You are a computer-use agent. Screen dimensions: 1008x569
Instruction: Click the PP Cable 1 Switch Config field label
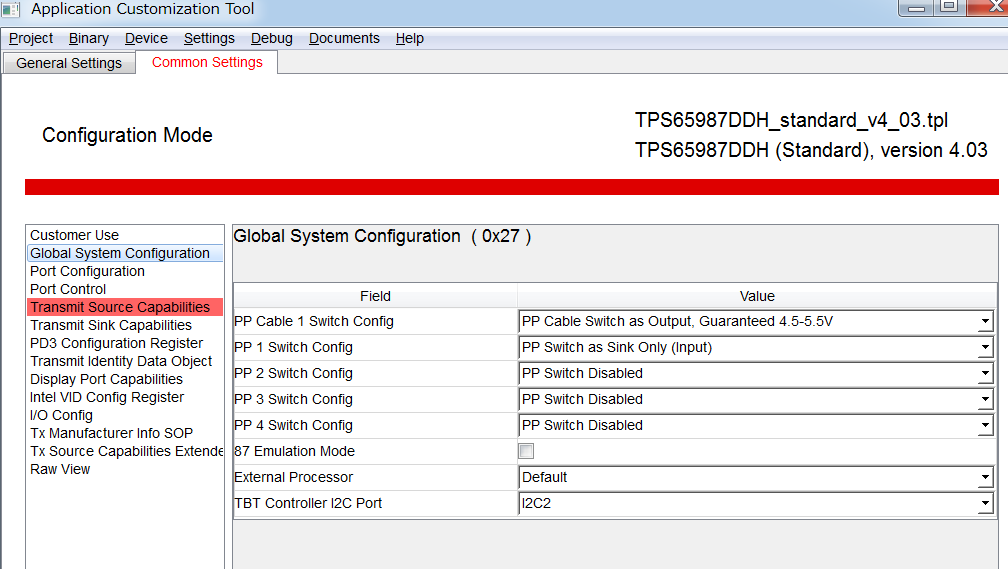pos(314,321)
